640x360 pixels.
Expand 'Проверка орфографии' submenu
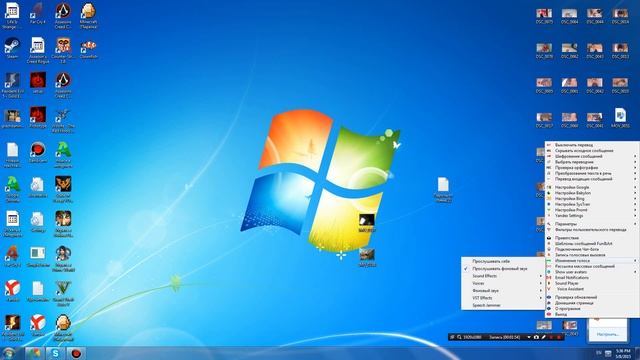coord(592,168)
